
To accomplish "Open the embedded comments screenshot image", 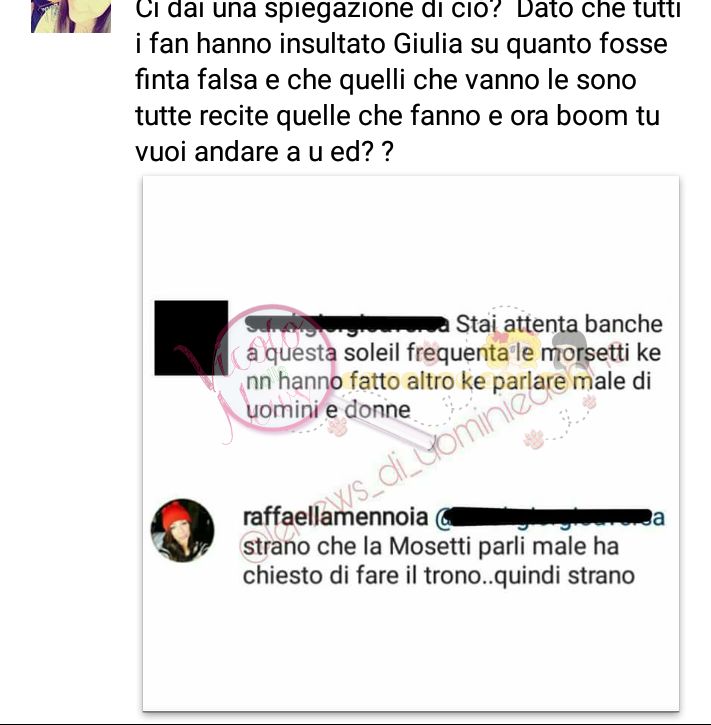I will [411, 443].
